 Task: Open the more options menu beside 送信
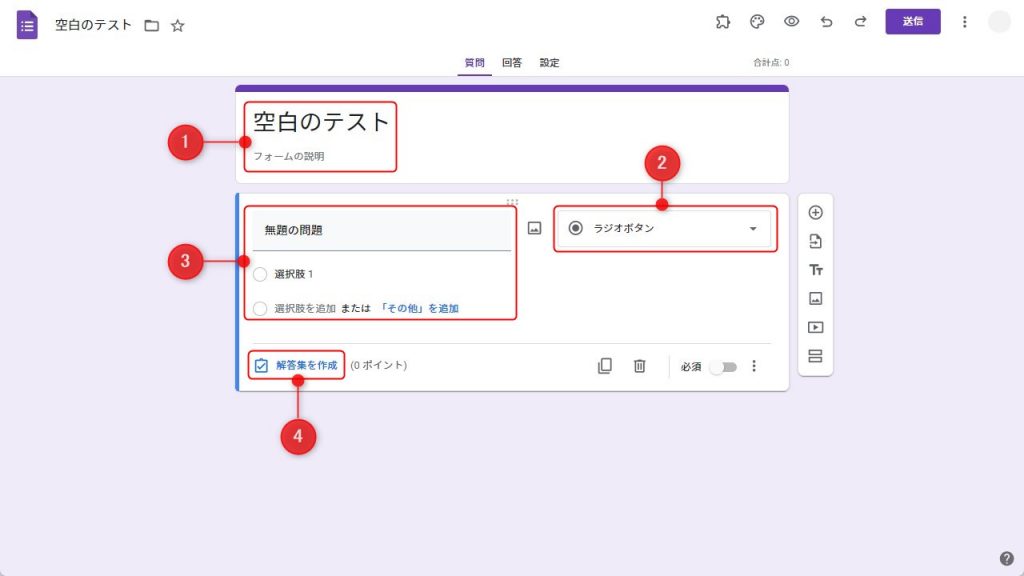click(x=965, y=22)
